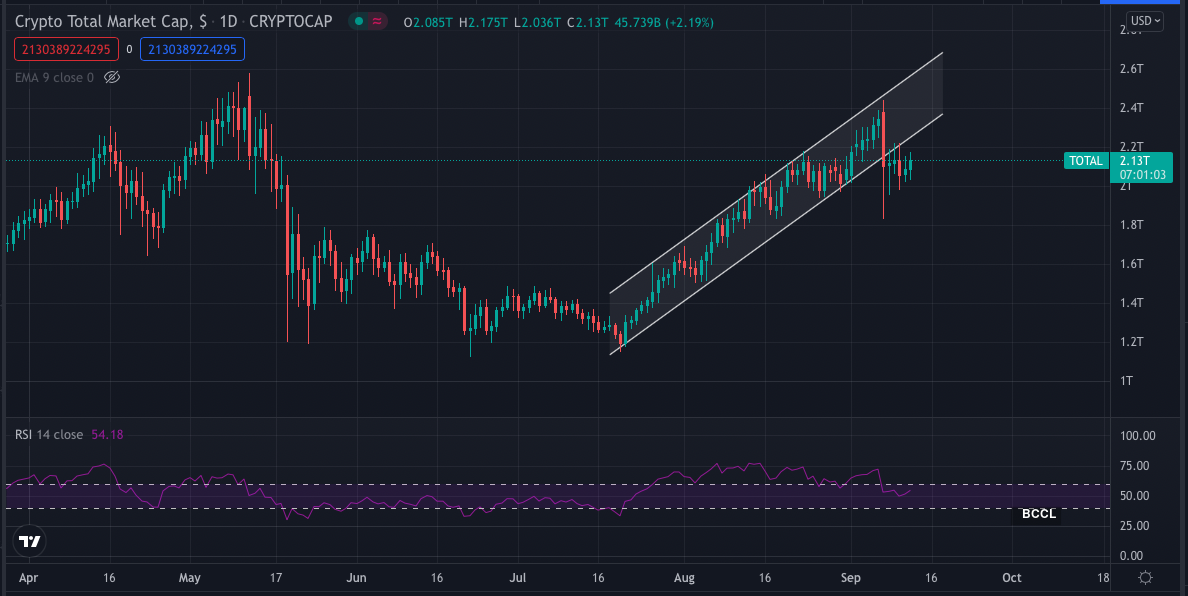This screenshot has width=1188, height=596.
Task: Click the BCCL label in the RSI pane
Action: pyautogui.click(x=1038, y=513)
